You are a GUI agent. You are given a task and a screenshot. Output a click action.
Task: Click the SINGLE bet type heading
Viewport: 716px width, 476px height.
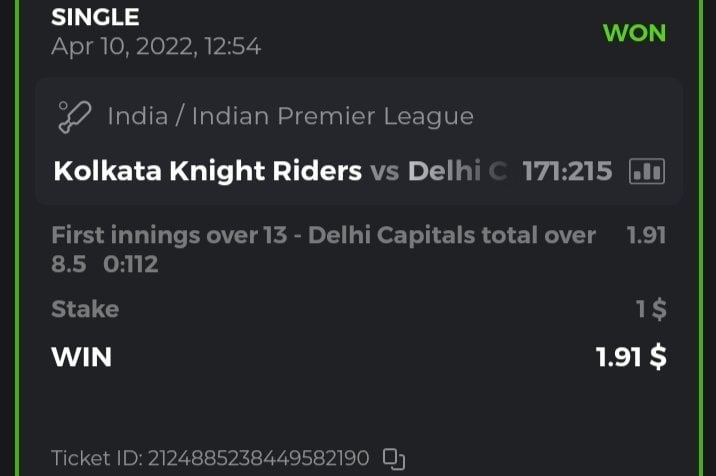click(x=95, y=17)
